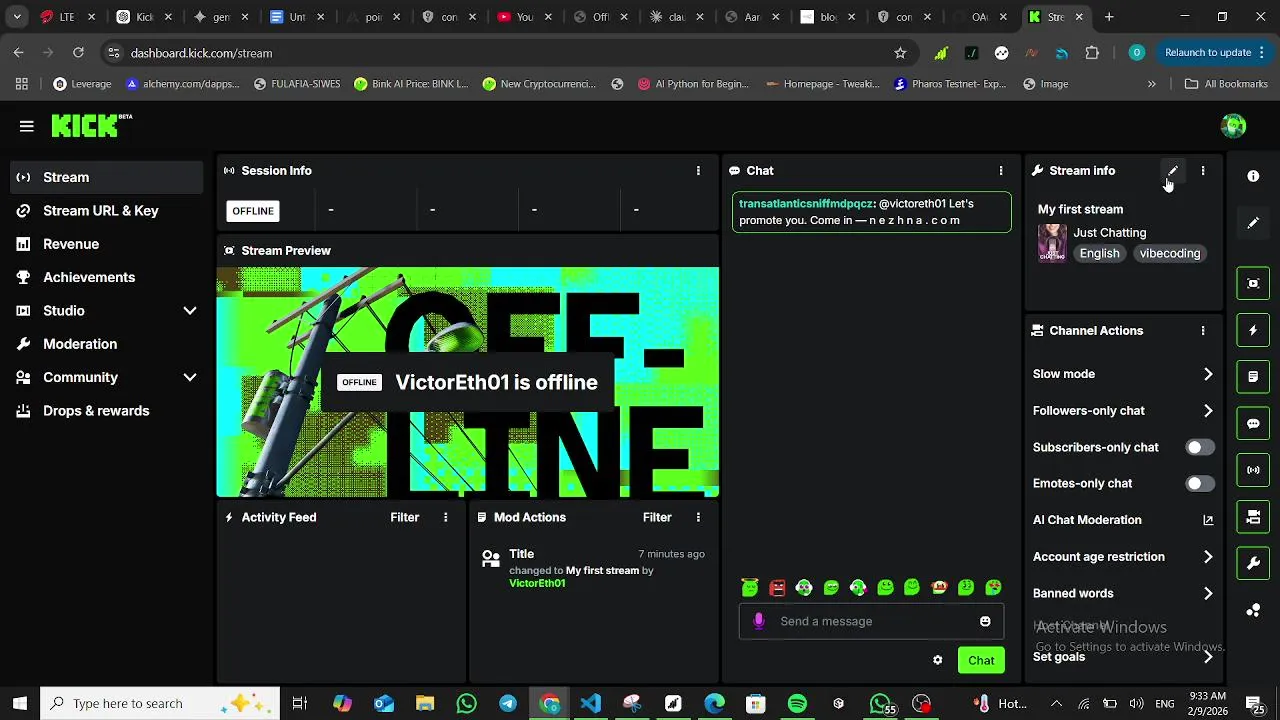This screenshot has width=1280, height=720.
Task: Toggle channel actions widget in right rail
Action: point(1253,517)
